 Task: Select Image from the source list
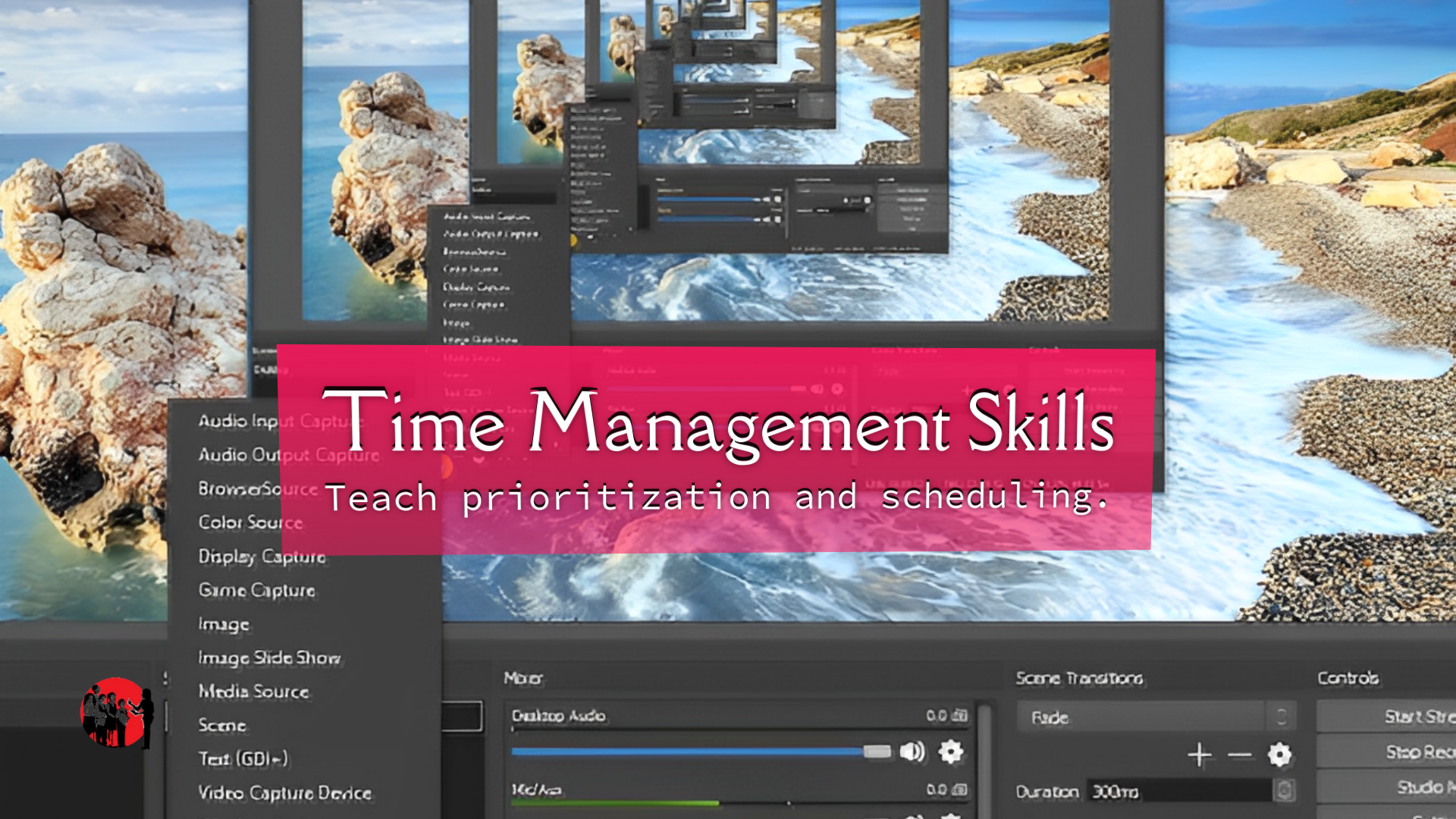(224, 624)
